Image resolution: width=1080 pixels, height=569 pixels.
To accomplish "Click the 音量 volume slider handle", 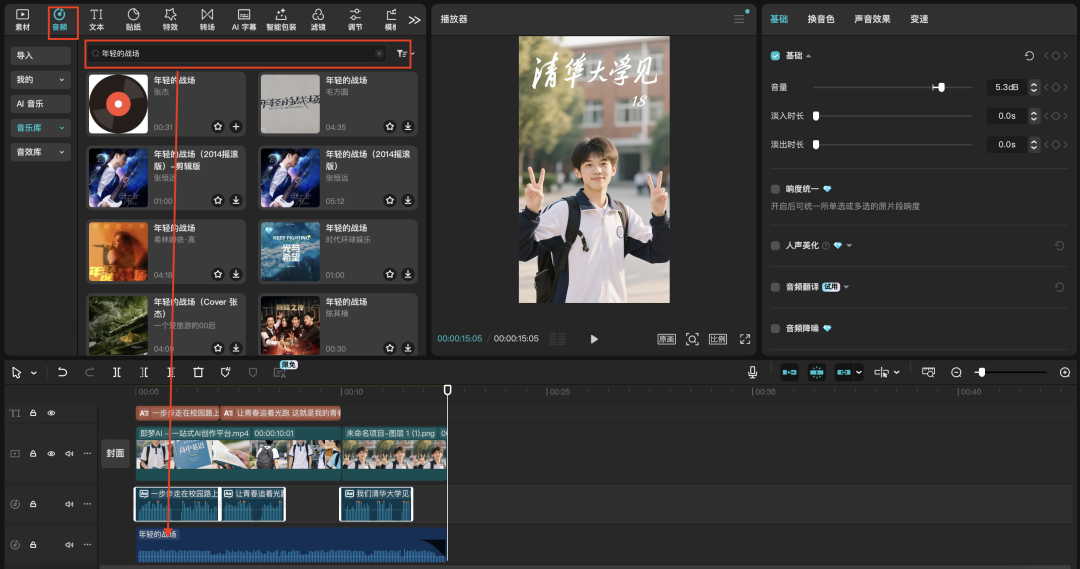I will [x=941, y=87].
